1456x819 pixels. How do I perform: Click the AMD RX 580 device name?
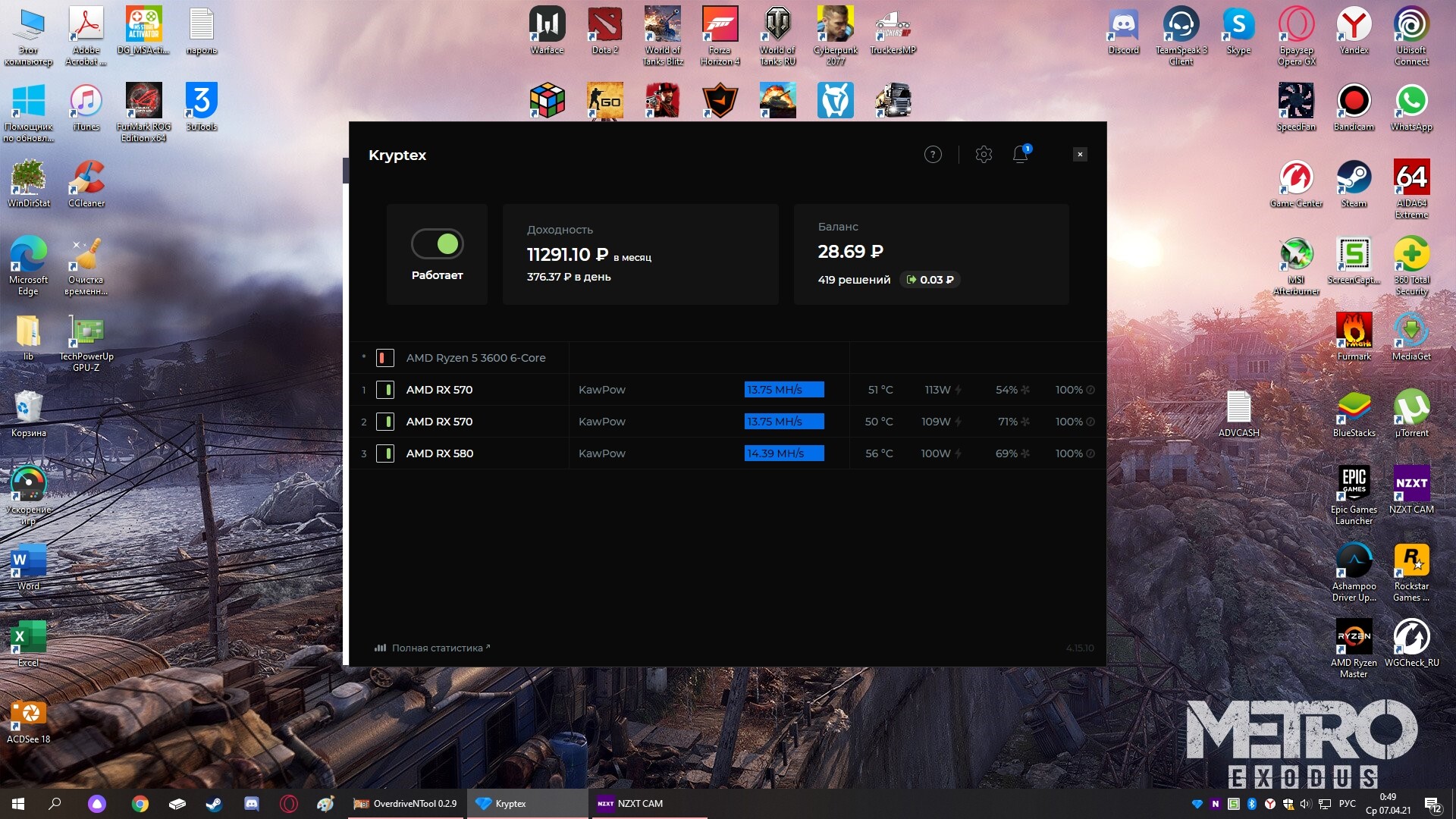[x=440, y=453]
